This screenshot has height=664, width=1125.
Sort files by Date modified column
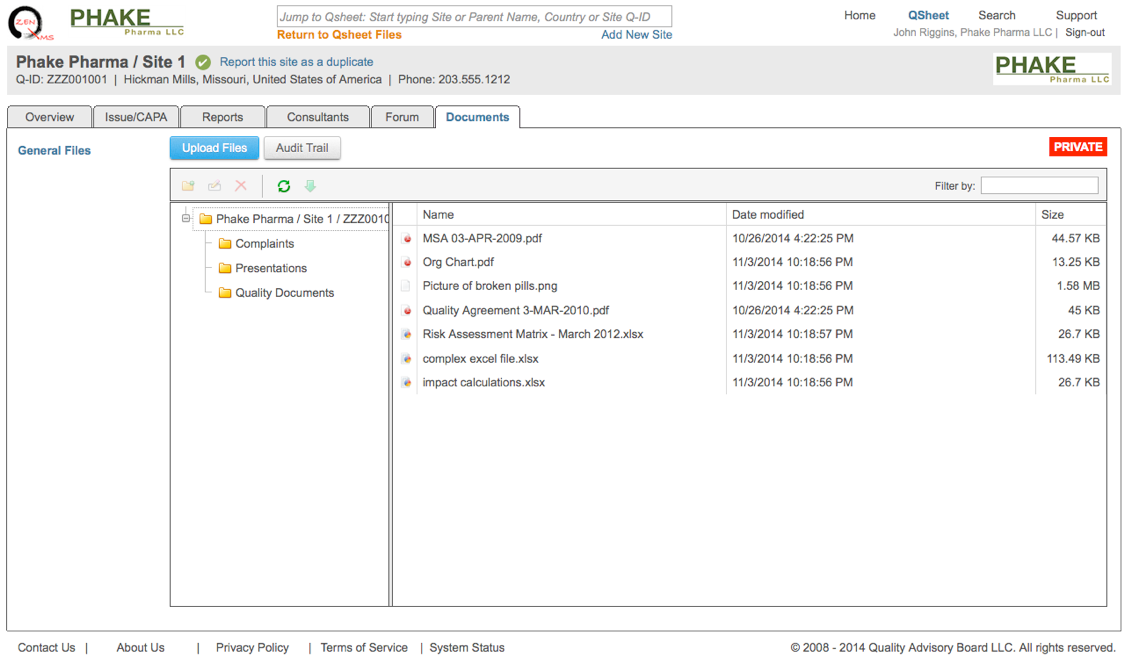[x=768, y=215]
